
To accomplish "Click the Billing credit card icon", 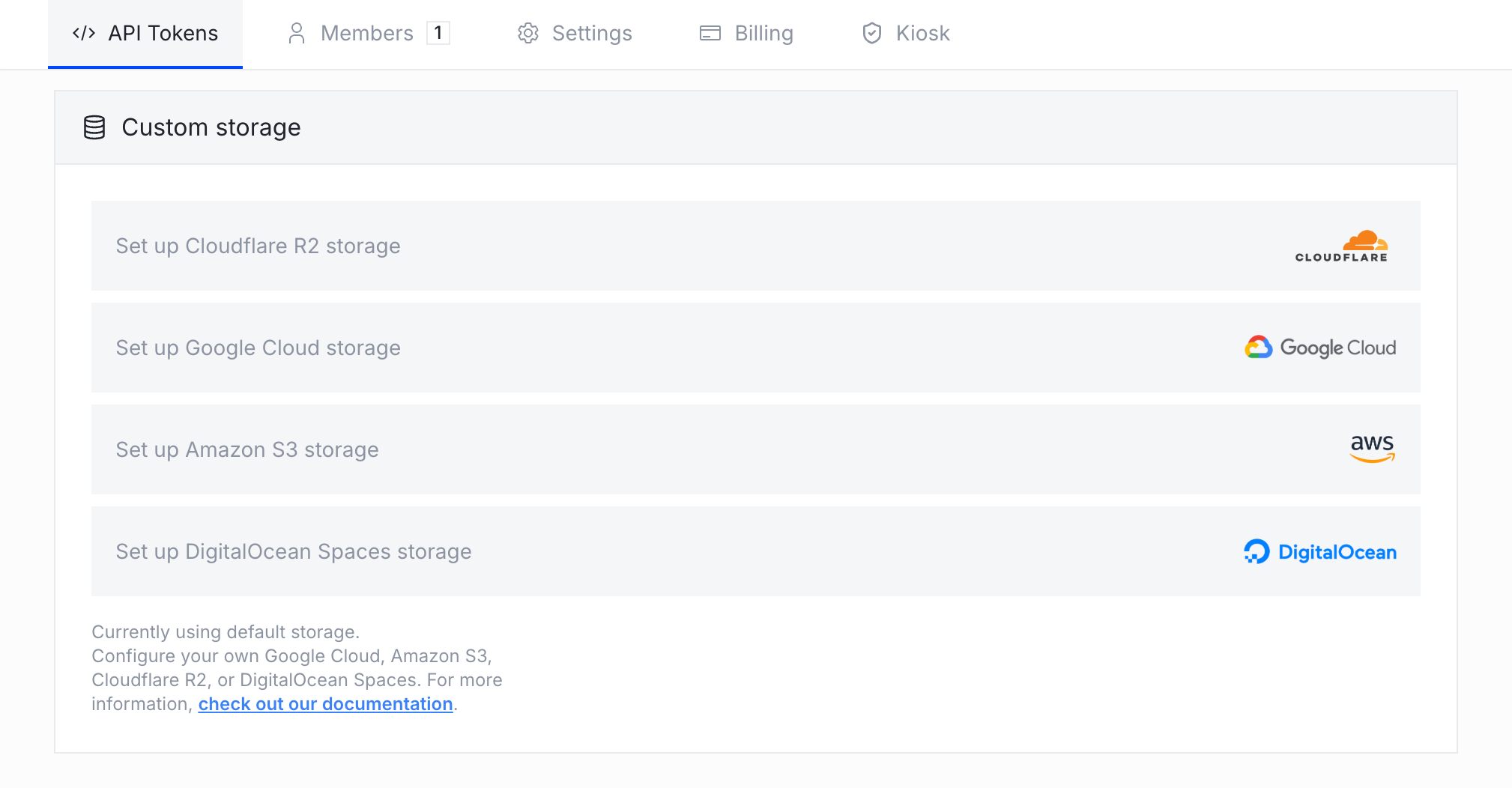I will [710, 33].
